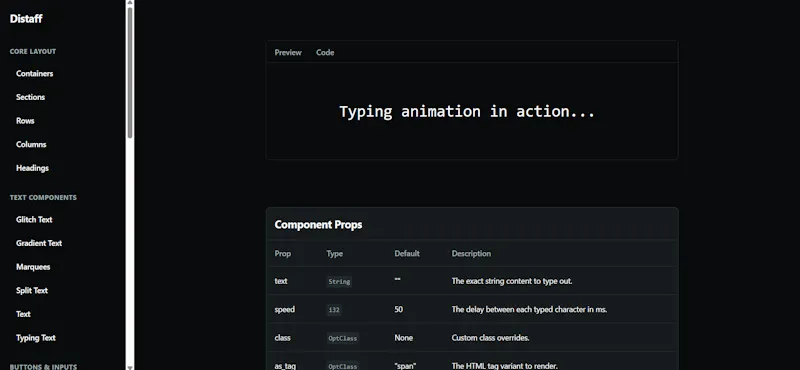Click the sidebar scrollbar up arrow
The image size is (800, 370).
point(130,3)
